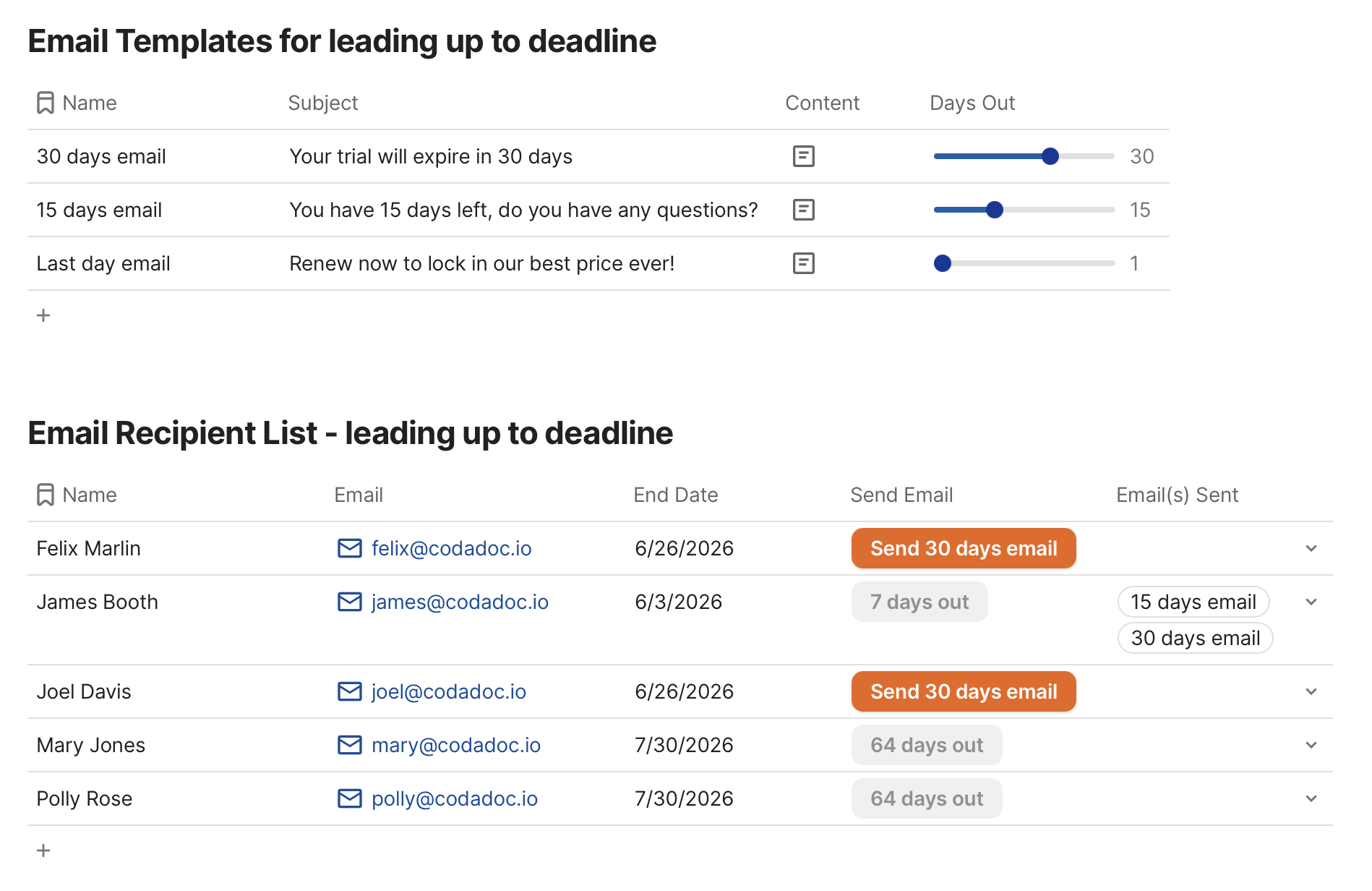The width and height of the screenshot is (1372, 891).
Task: Select '15 days email' name cell in templates
Action: (99, 210)
